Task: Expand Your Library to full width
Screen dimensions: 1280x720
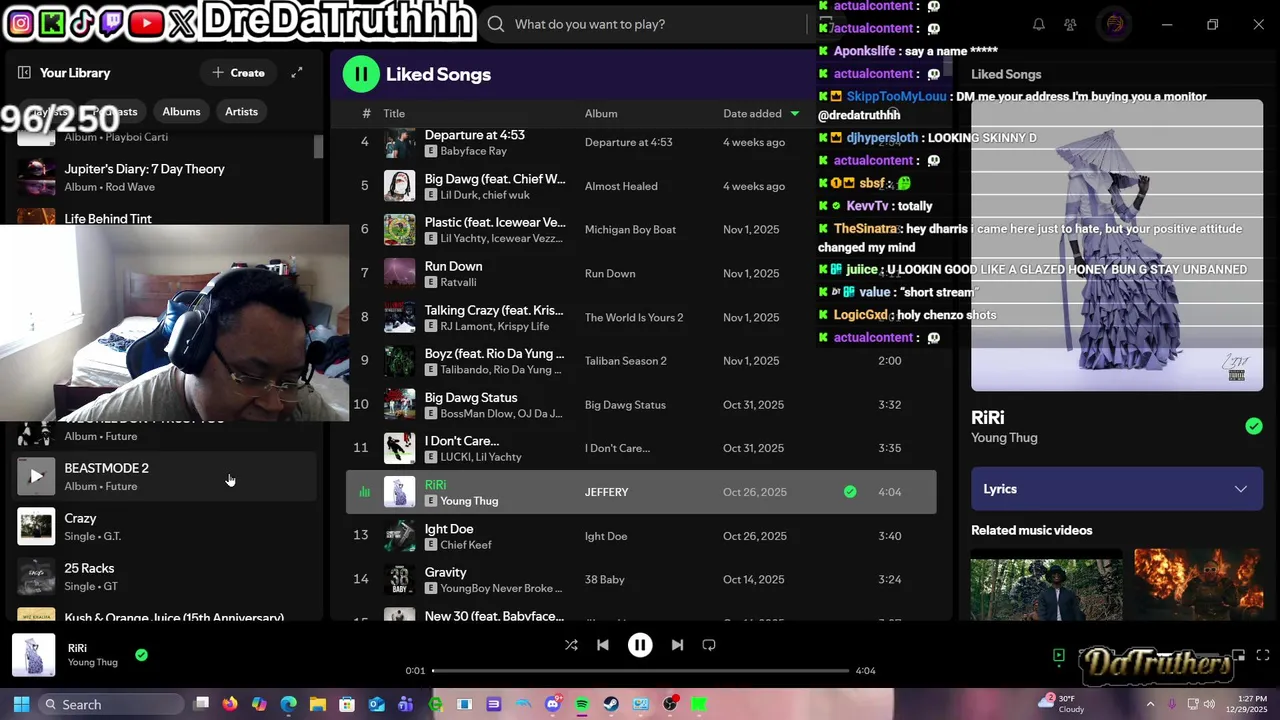Action: click(x=297, y=73)
